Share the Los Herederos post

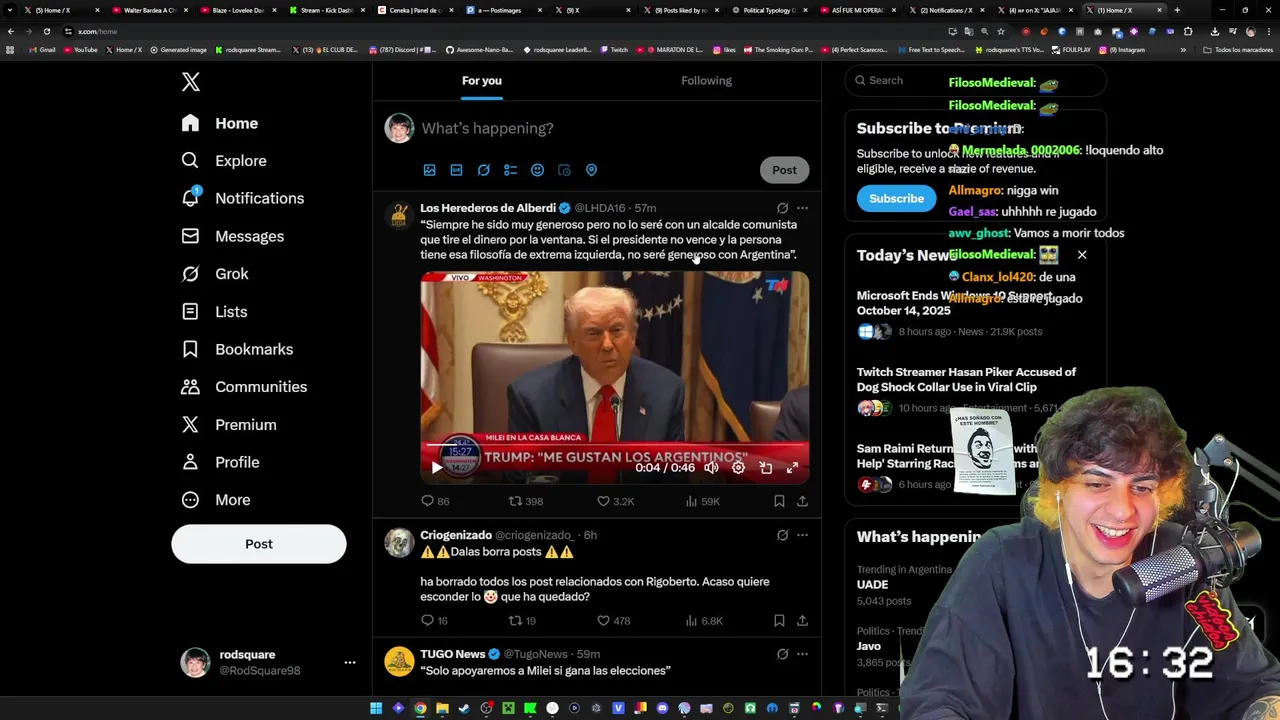coord(802,501)
